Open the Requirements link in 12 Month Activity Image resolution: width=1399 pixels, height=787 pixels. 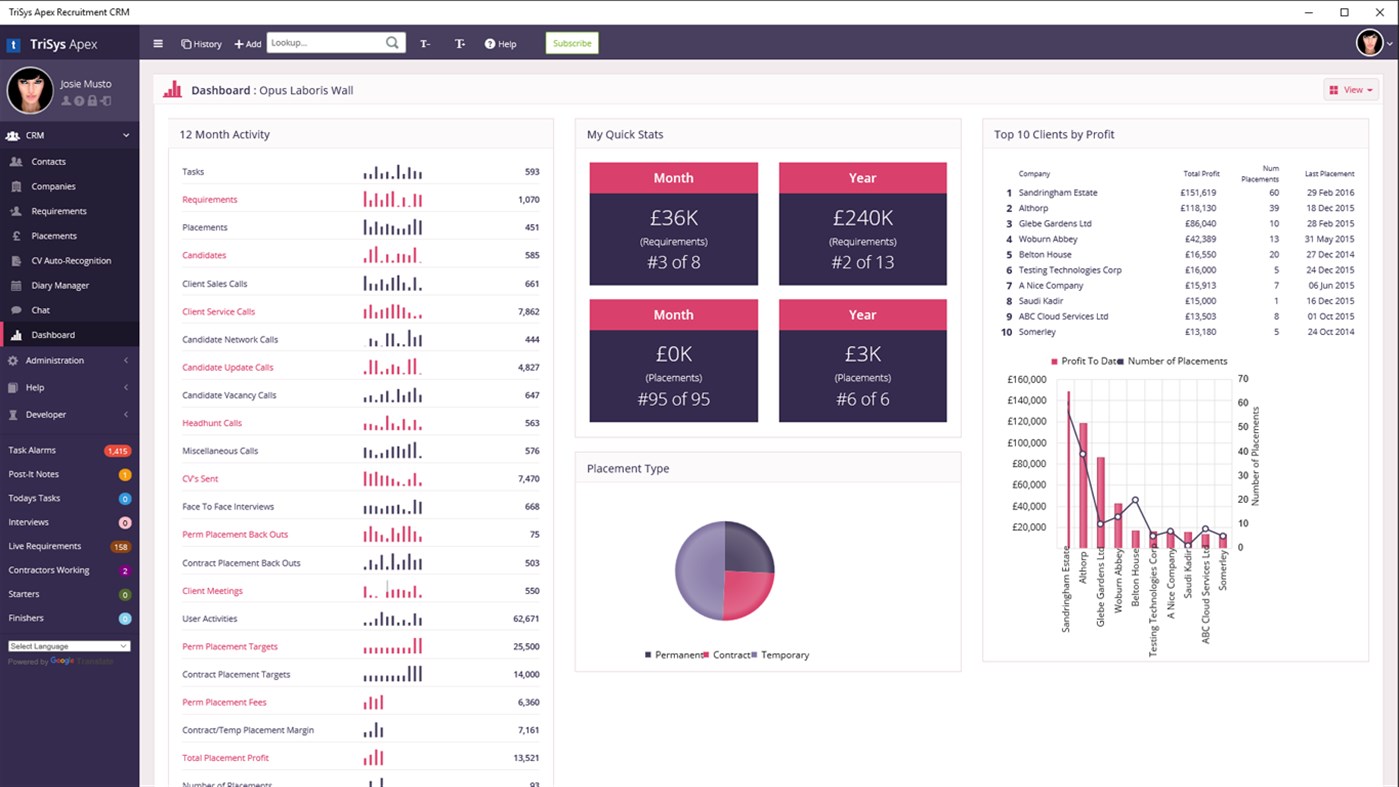pos(209,199)
